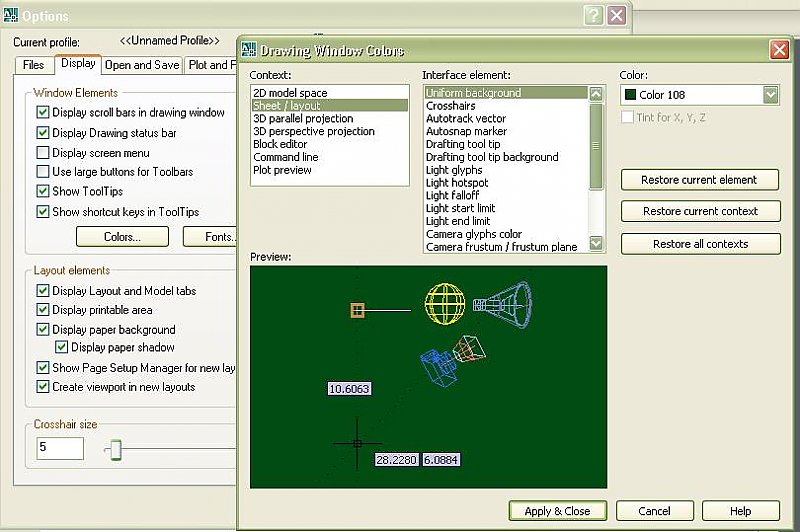Select Camera frustum / frustum plane element
This screenshot has height=532, width=800.
(506, 247)
